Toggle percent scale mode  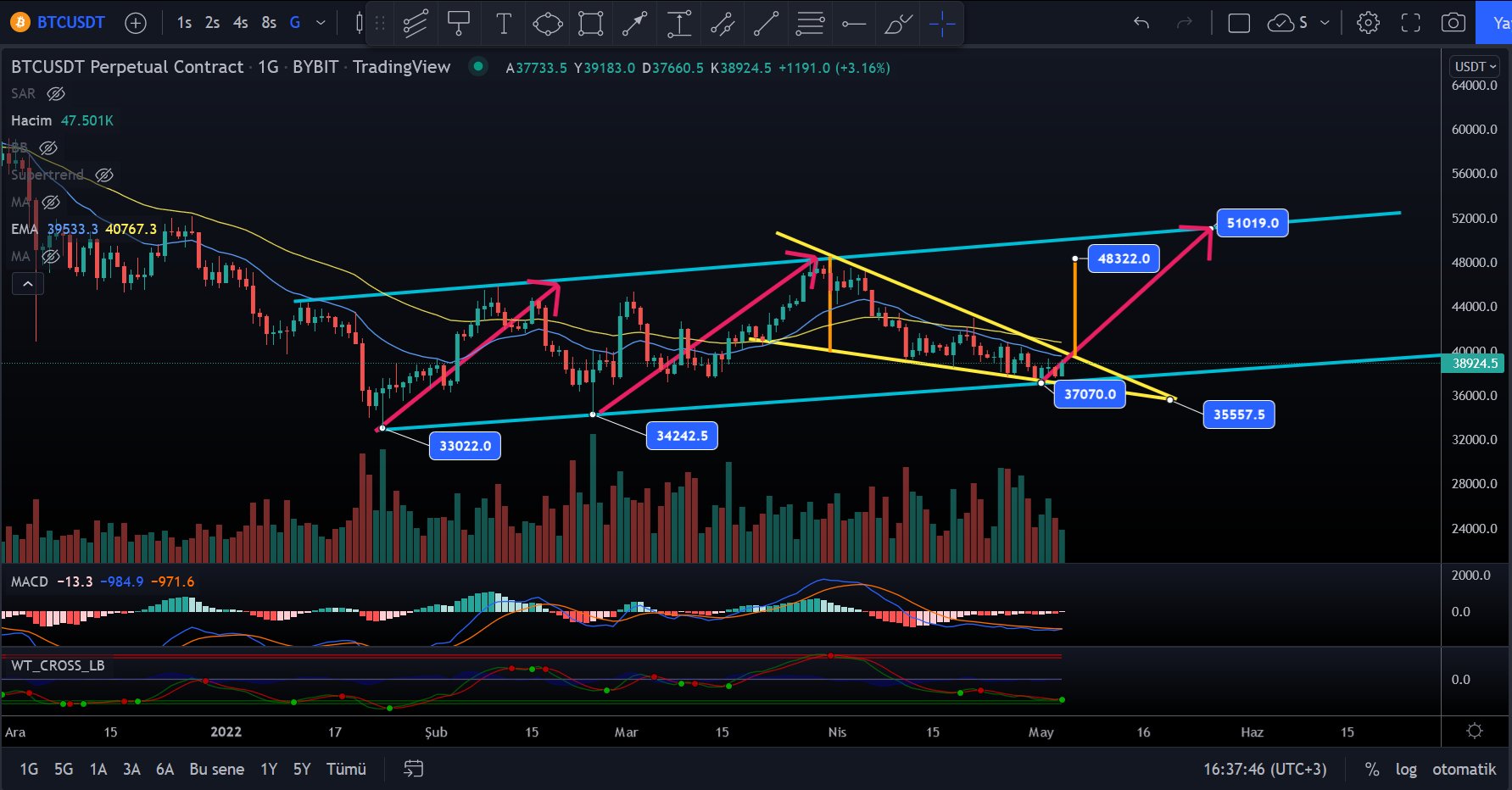(1372, 769)
